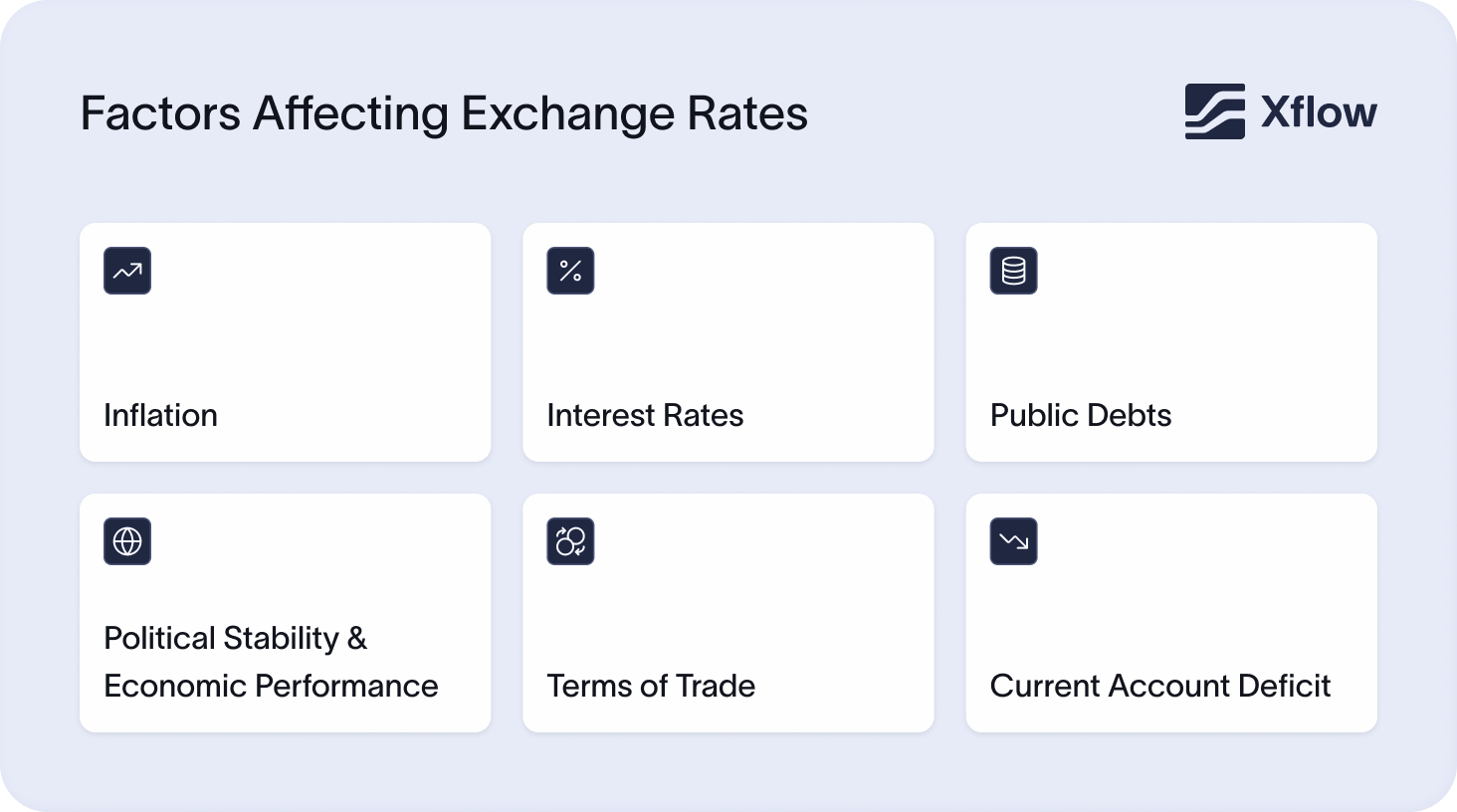This screenshot has height=812, width=1457.
Task: Click the Xflow brand name text
Action: 1319,112
